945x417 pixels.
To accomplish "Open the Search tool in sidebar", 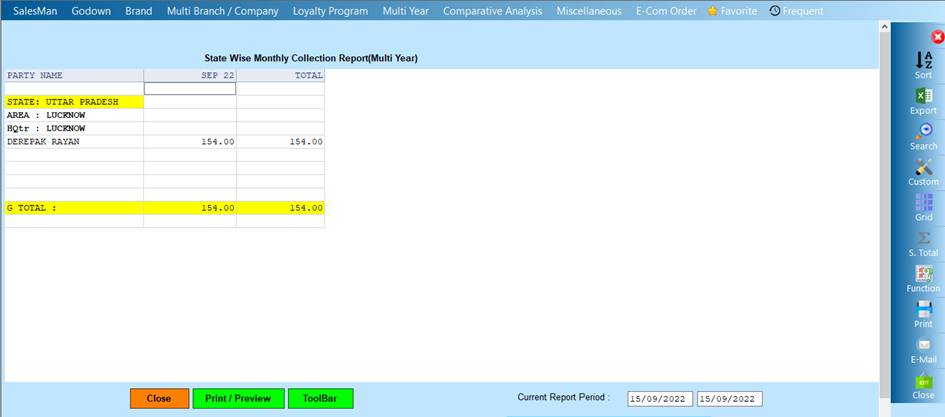I will click(923, 132).
